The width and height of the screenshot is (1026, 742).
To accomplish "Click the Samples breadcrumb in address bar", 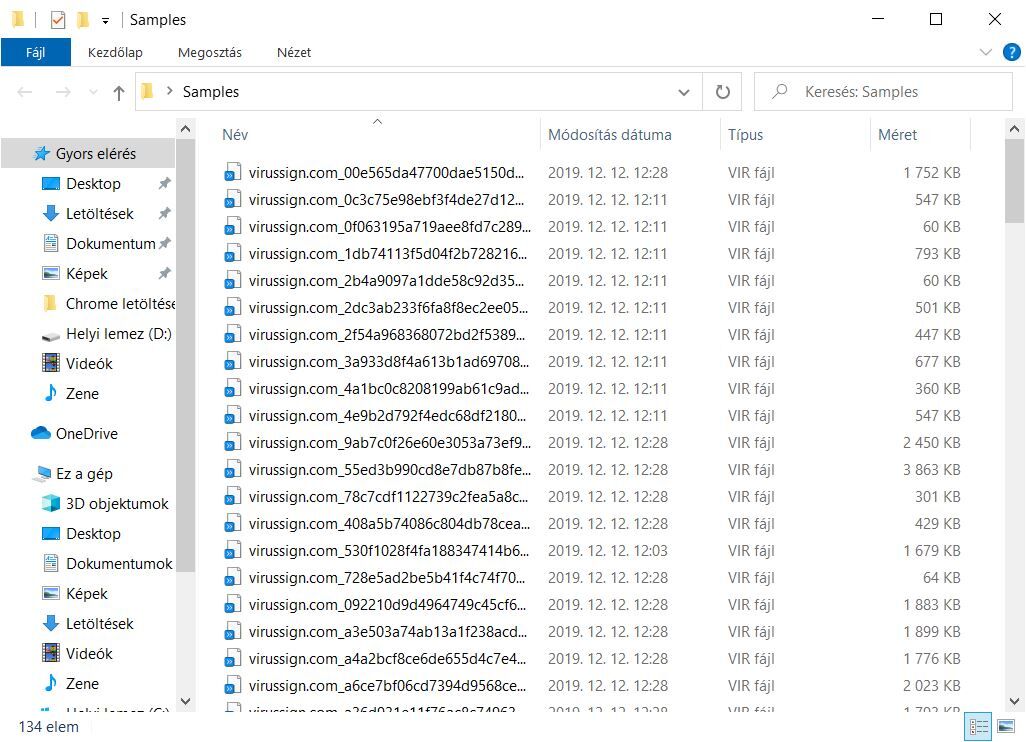I will (x=211, y=92).
